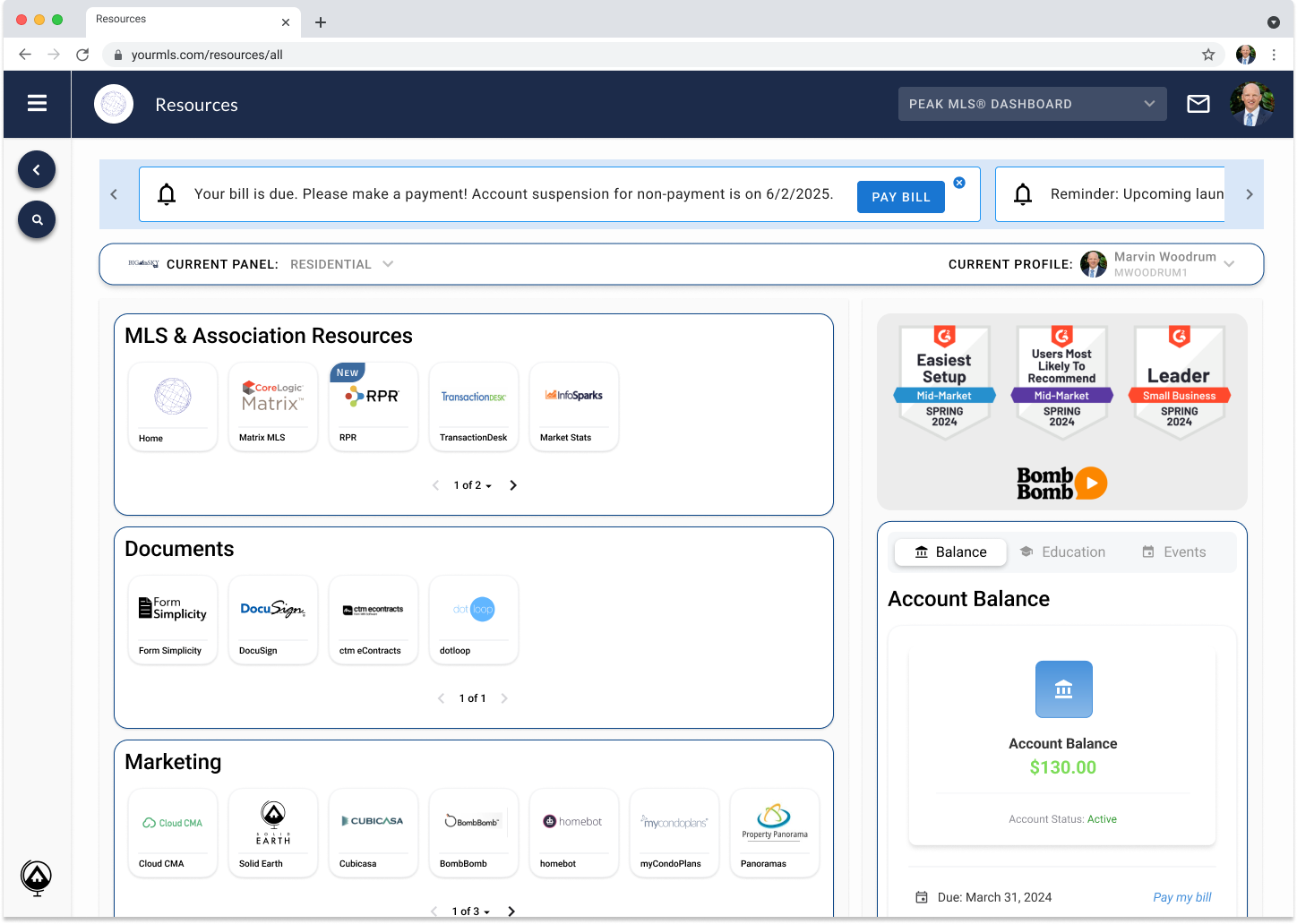Expand the Peak MLS Dashboard dropdown
The width and height of the screenshot is (1297, 924).
pyautogui.click(x=1032, y=104)
